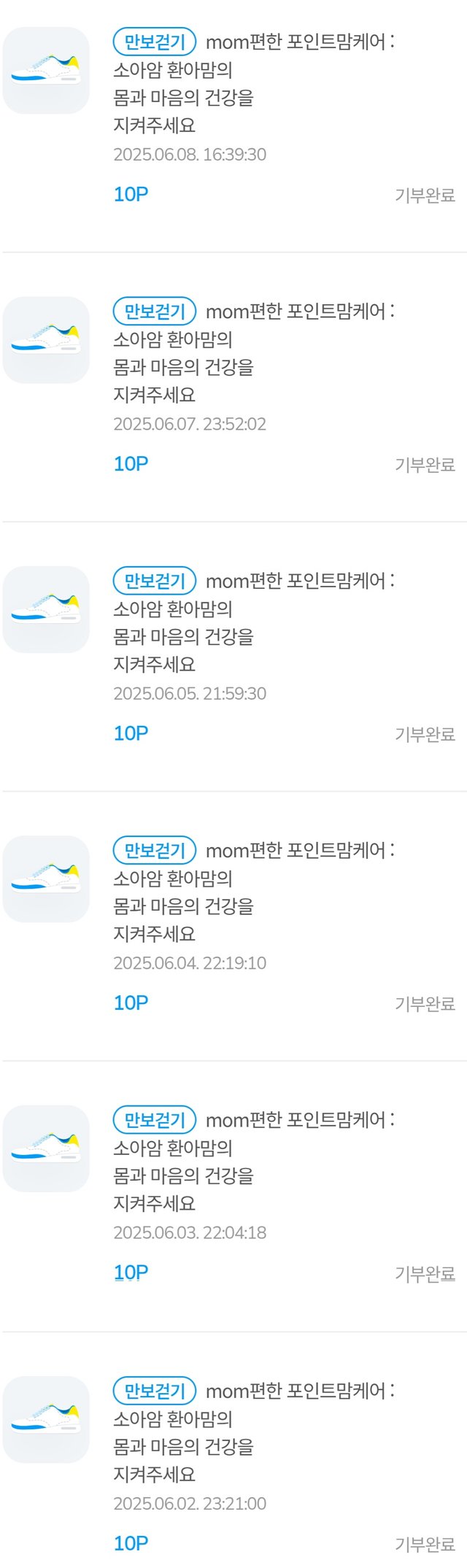Tap the sneaker icon for 2025.06.07 donation
The image size is (467, 1568).
[x=46, y=340]
